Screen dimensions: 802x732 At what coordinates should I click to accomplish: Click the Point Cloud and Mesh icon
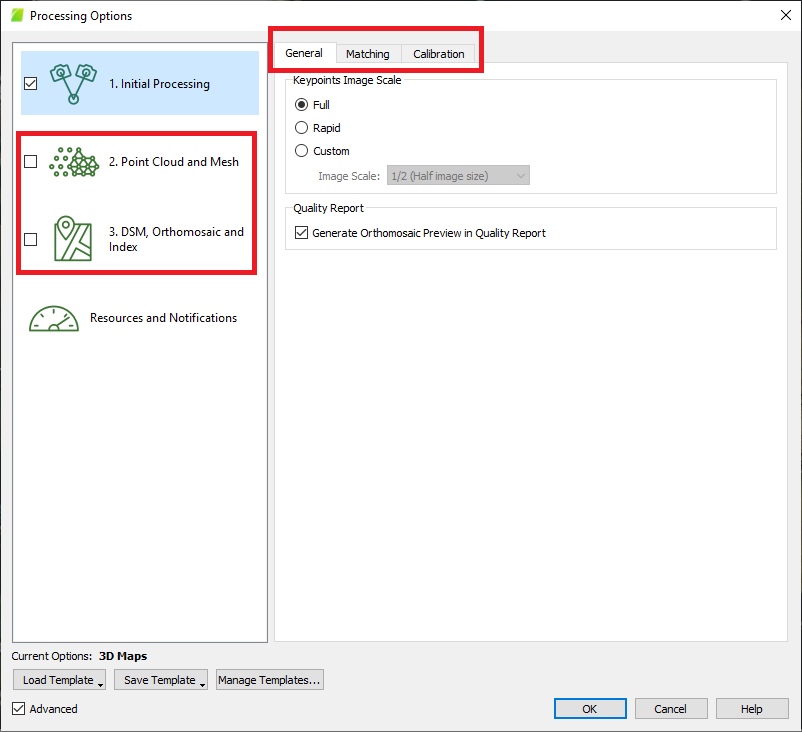(x=72, y=161)
